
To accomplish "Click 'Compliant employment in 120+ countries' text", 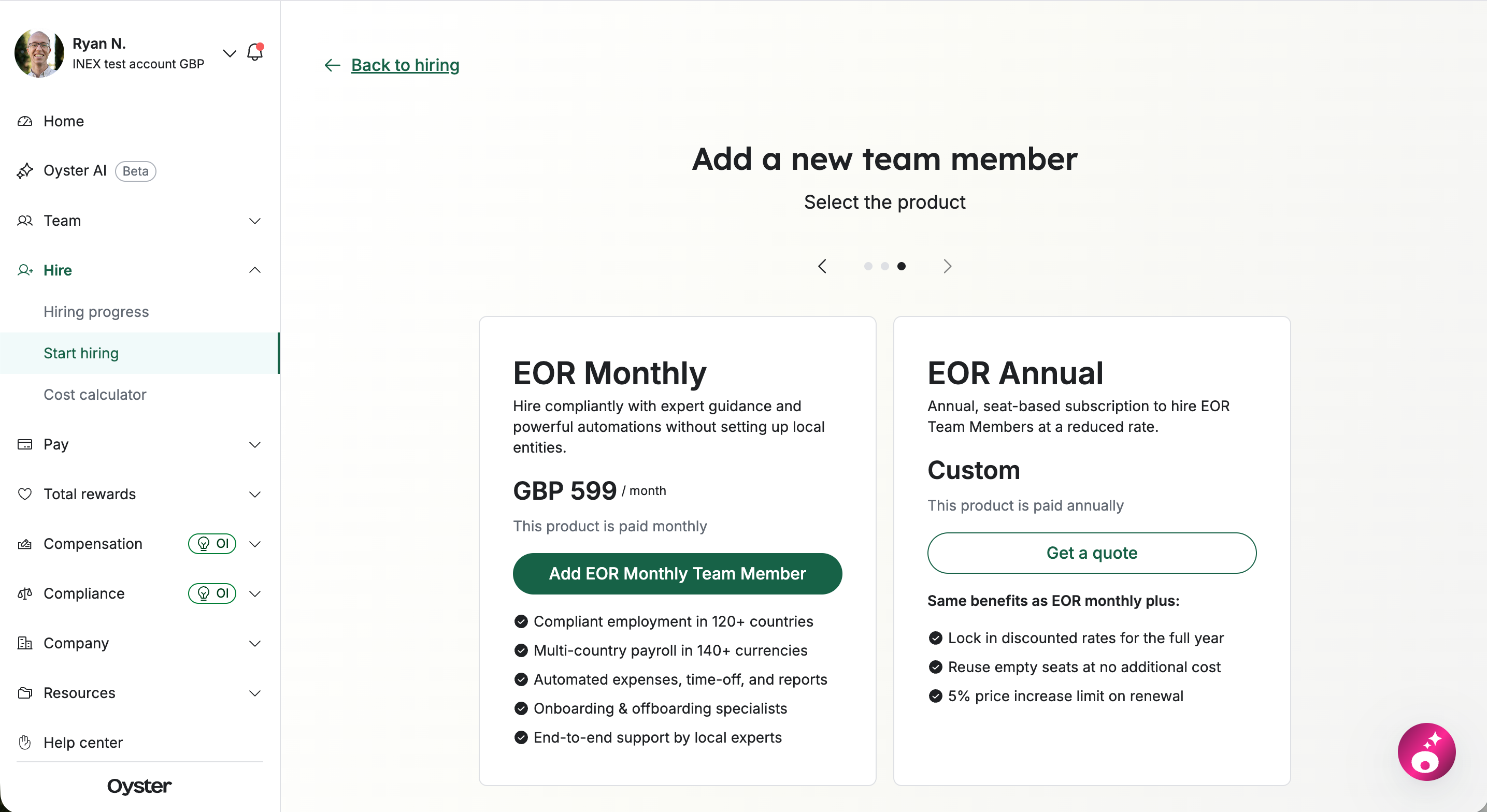I will pyautogui.click(x=673, y=621).
